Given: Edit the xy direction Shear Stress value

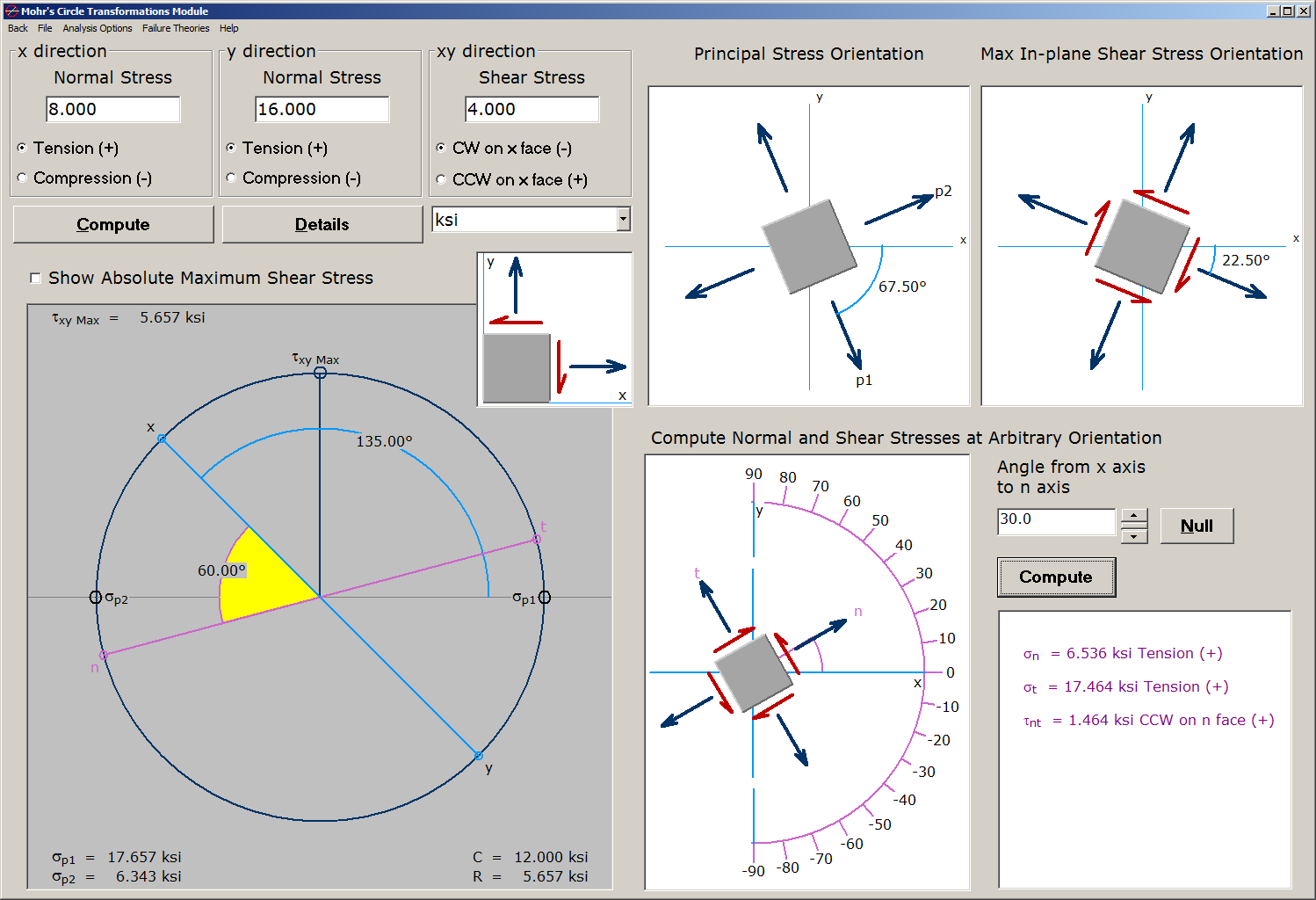Looking at the screenshot, I should (531, 108).
